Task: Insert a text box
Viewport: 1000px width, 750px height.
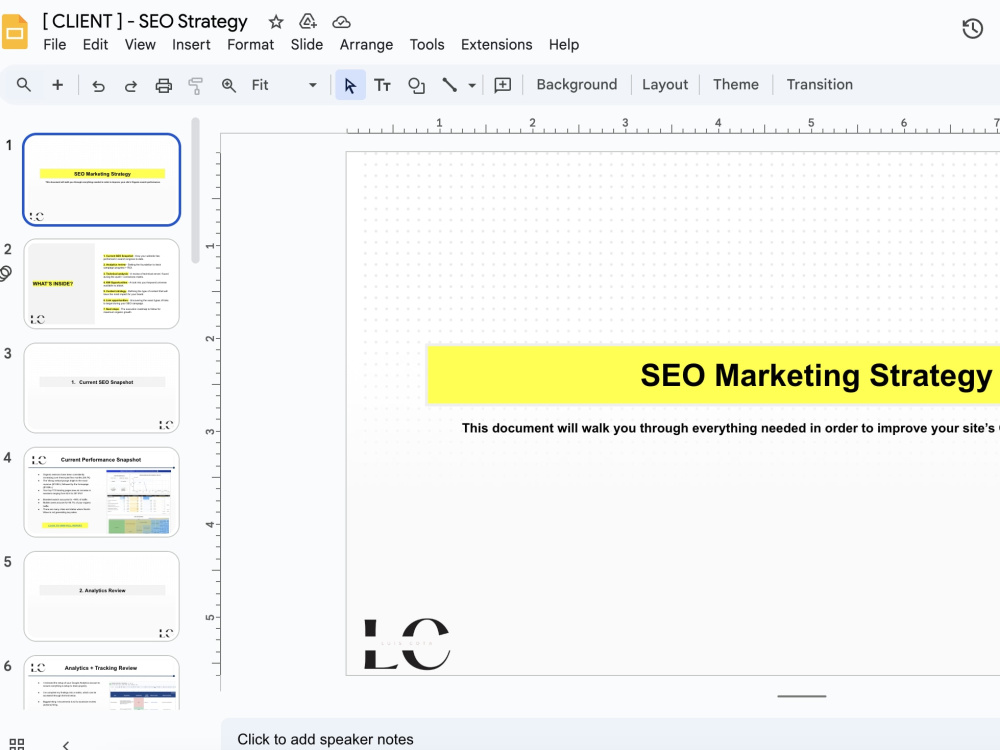Action: click(382, 85)
